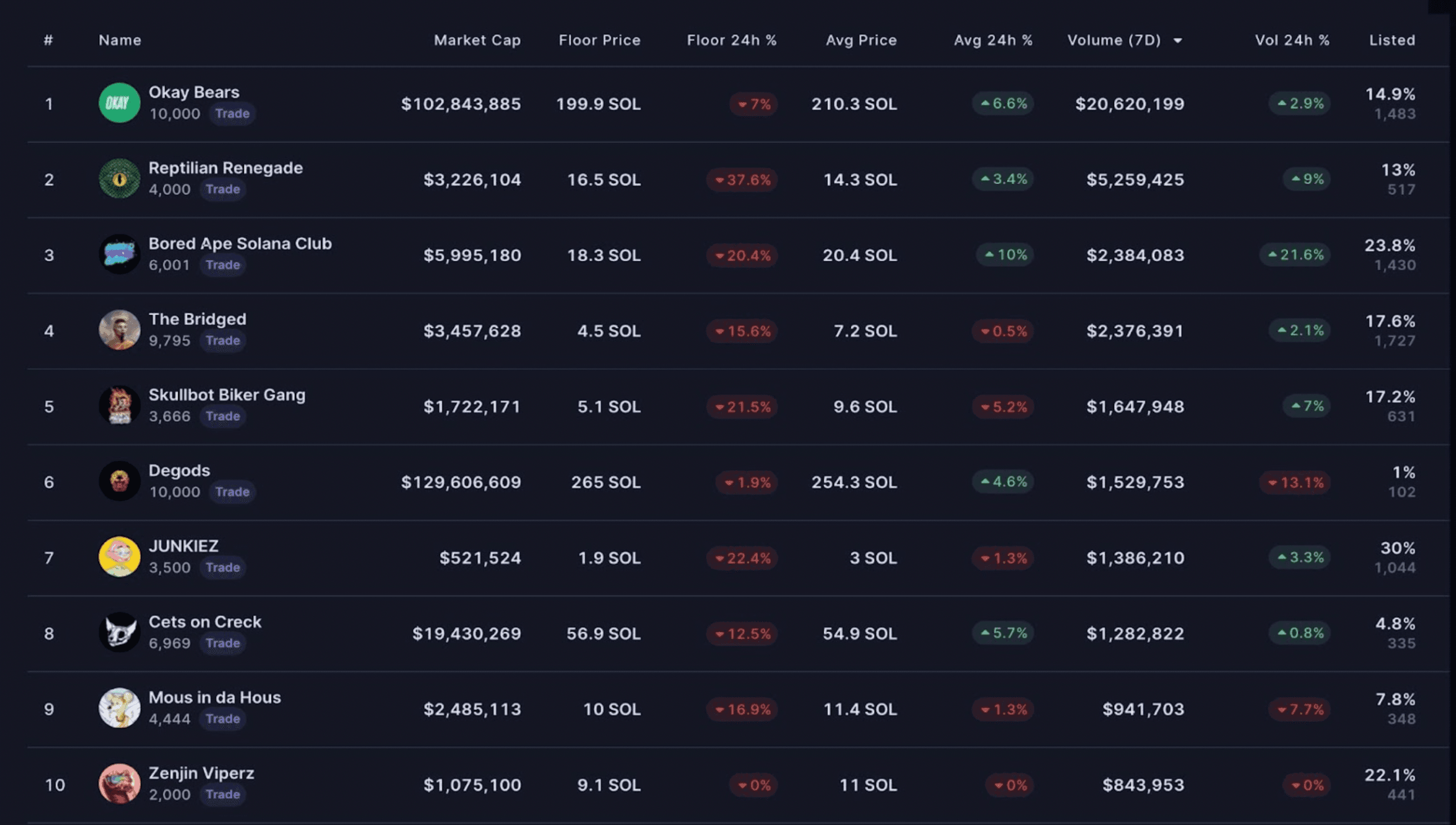Image resolution: width=1456 pixels, height=825 pixels.
Task: Open Skullbot Biker Gang avatar
Action: pyautogui.click(x=119, y=406)
